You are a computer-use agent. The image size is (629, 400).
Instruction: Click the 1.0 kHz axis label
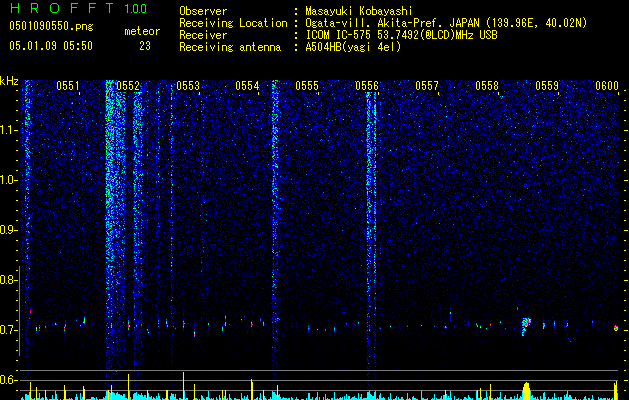pos(7,180)
